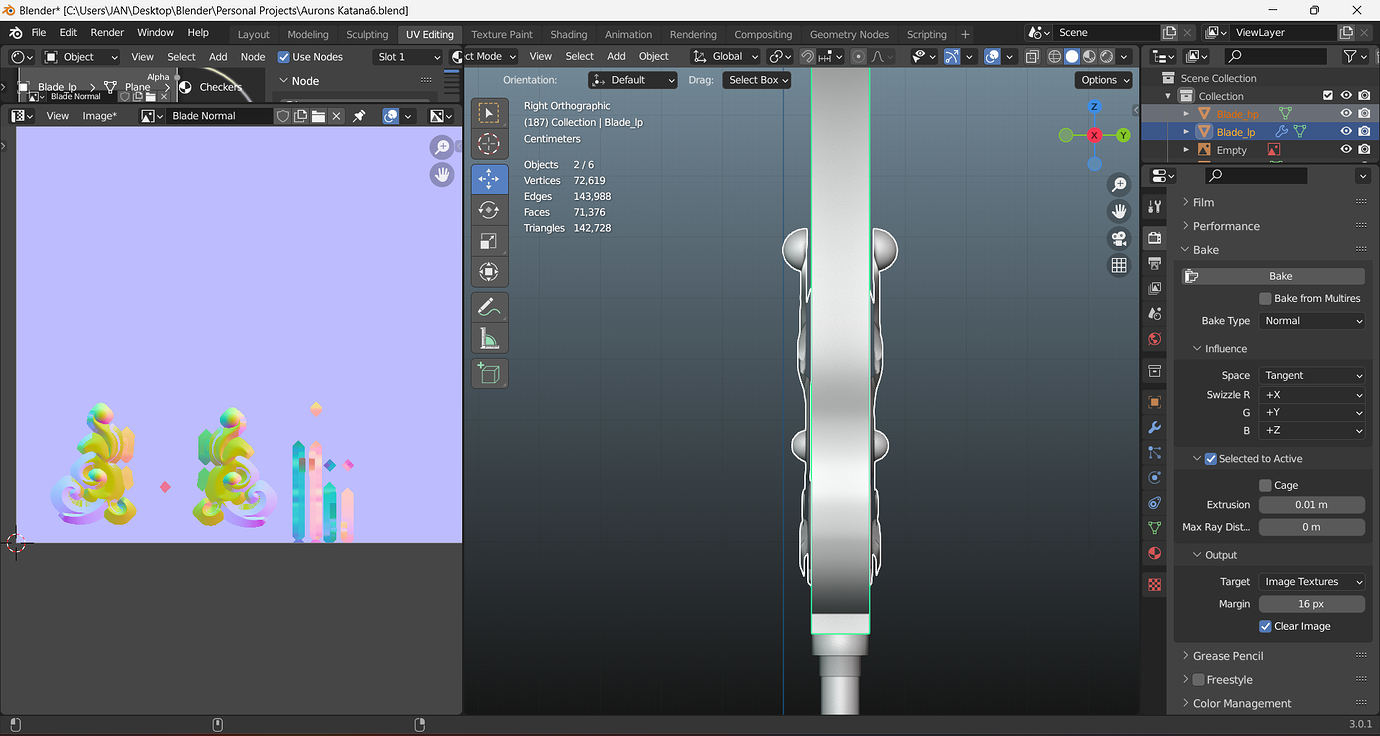Enable the Cage checkbox
The height and width of the screenshot is (736, 1380).
pyautogui.click(x=1265, y=485)
